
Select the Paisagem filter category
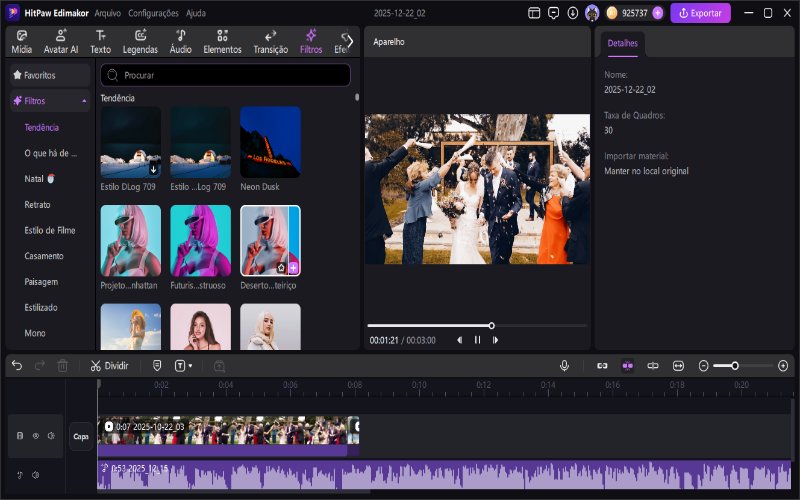click(x=41, y=282)
